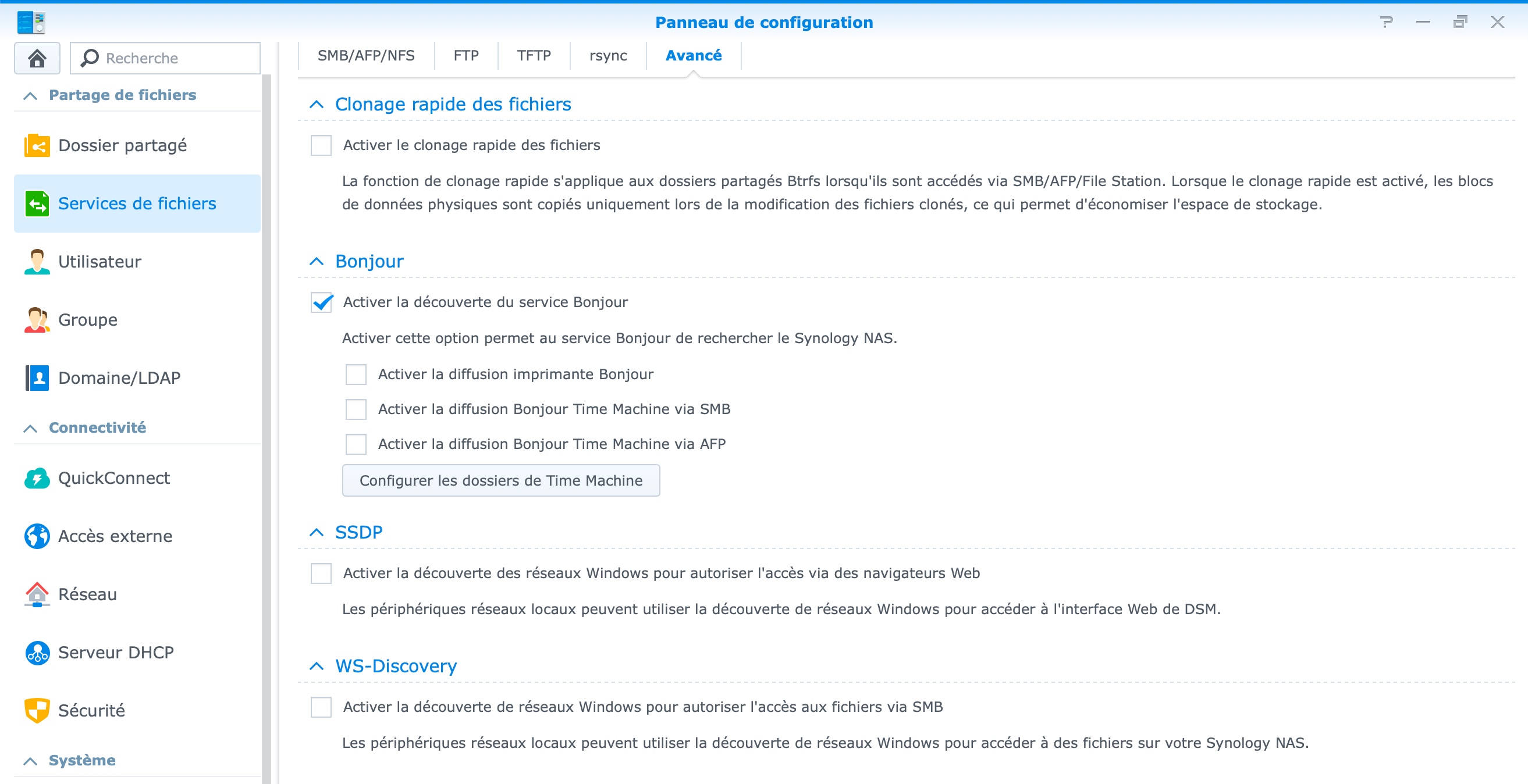This screenshot has width=1528, height=784.
Task: Open Accès externe globe icon
Action: click(37, 536)
